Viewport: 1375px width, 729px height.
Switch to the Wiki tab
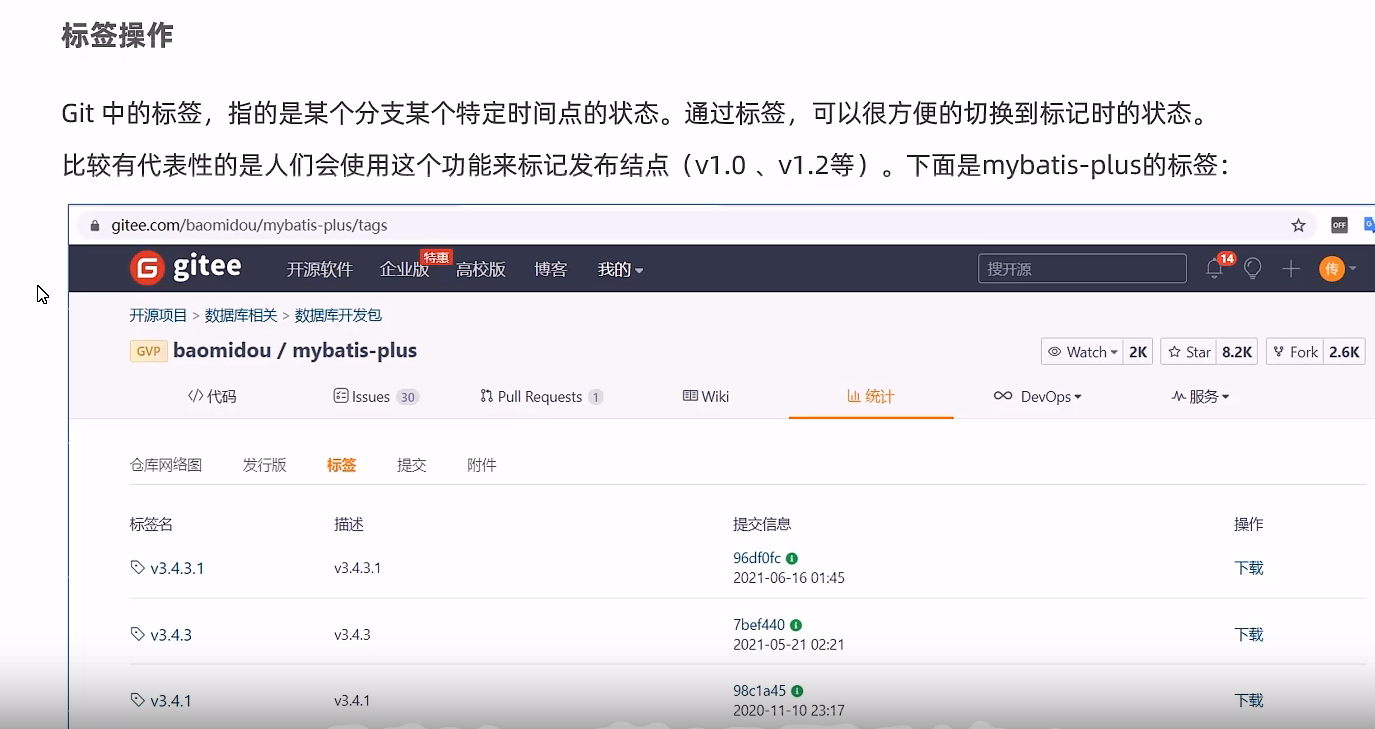tap(706, 396)
